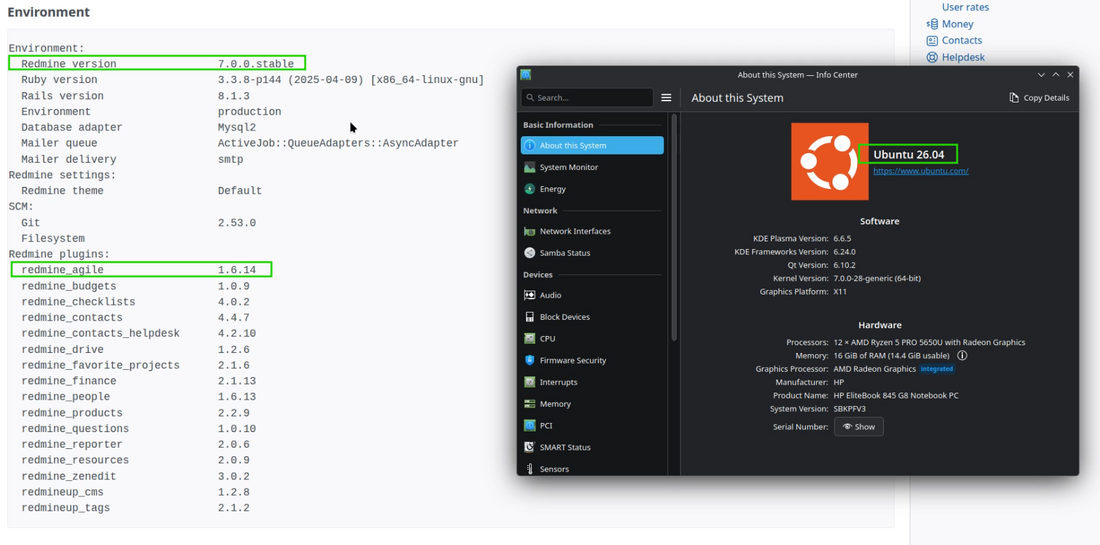Viewport: 1100px width, 545px height.
Task: Click the KDE Plasma Version 6.6.5 value
Action: pos(842,238)
